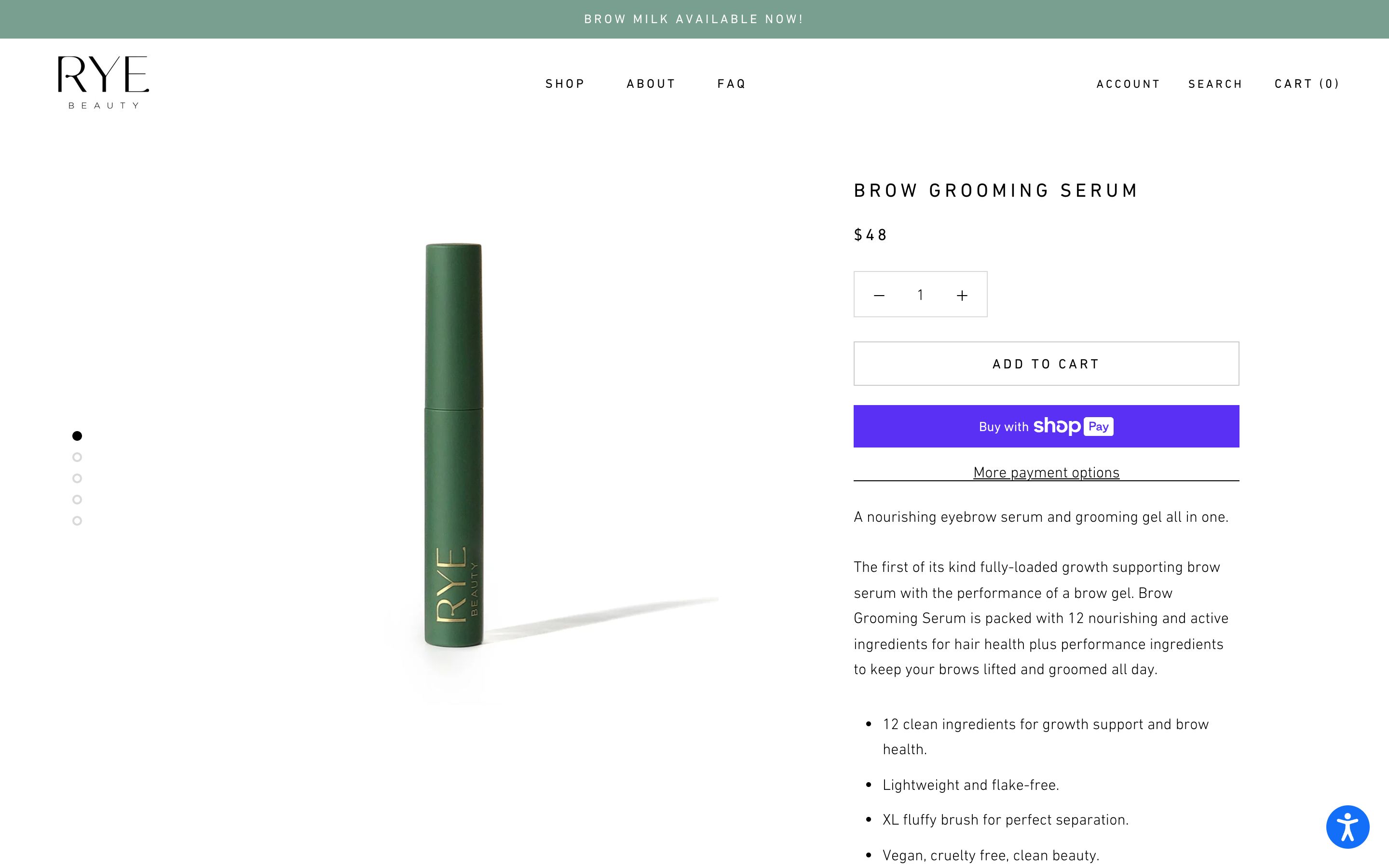
Task: Select the third image carousel dot
Action: 77,478
